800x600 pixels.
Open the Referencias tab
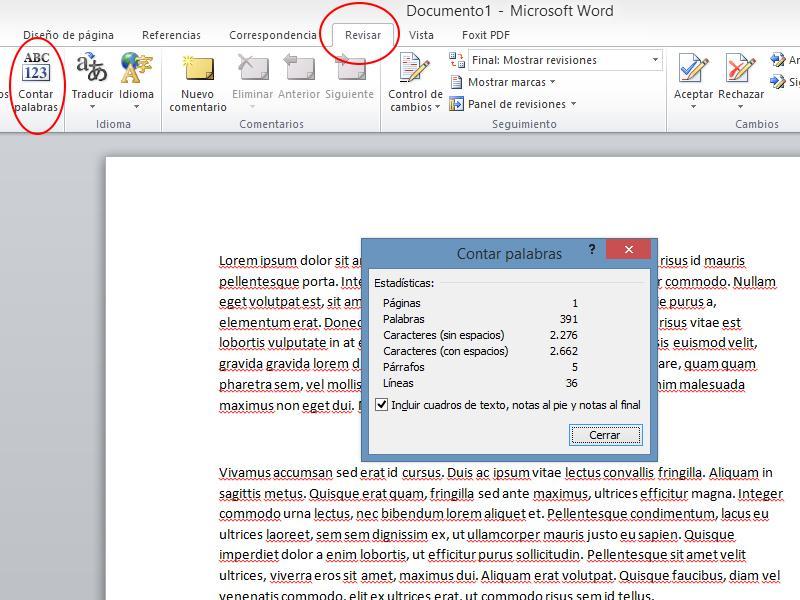click(x=171, y=35)
